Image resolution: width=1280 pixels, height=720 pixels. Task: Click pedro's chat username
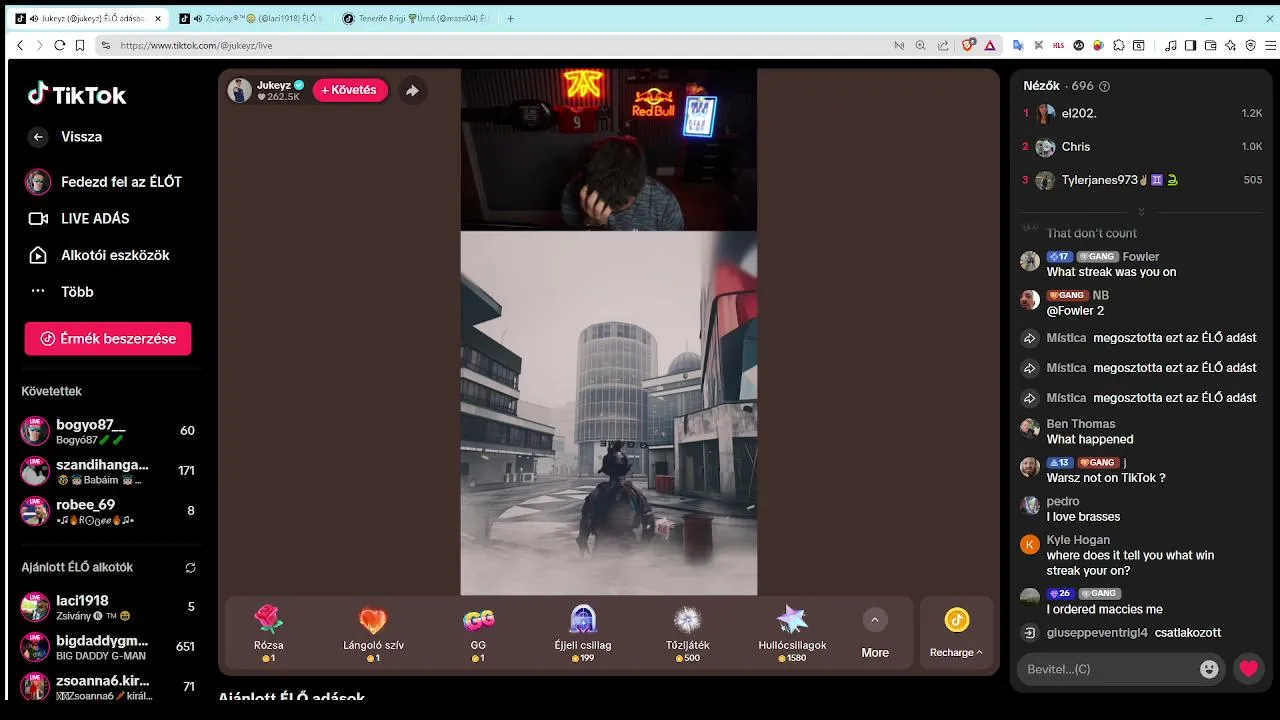coord(1063,501)
